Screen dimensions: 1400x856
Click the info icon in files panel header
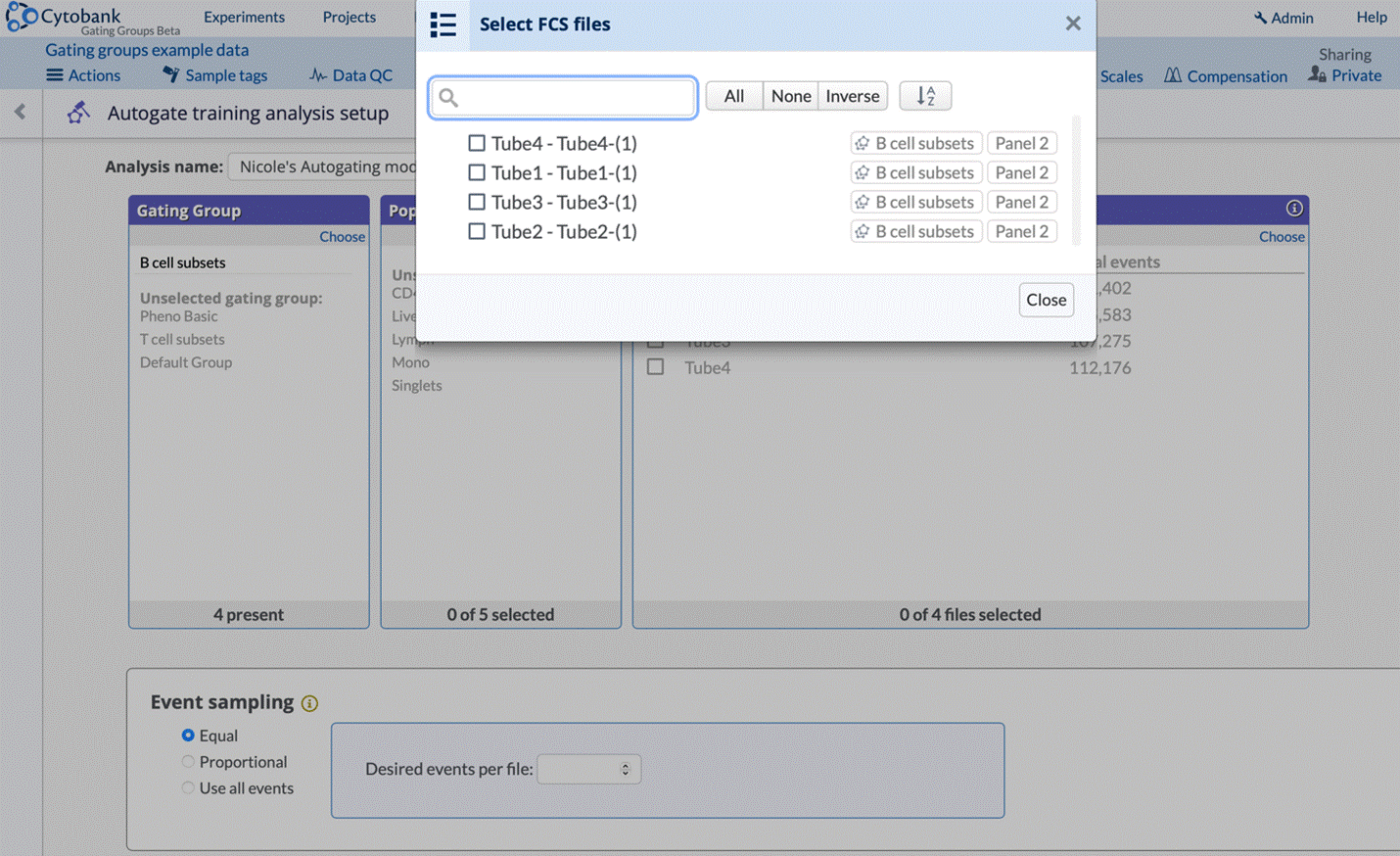1293,209
